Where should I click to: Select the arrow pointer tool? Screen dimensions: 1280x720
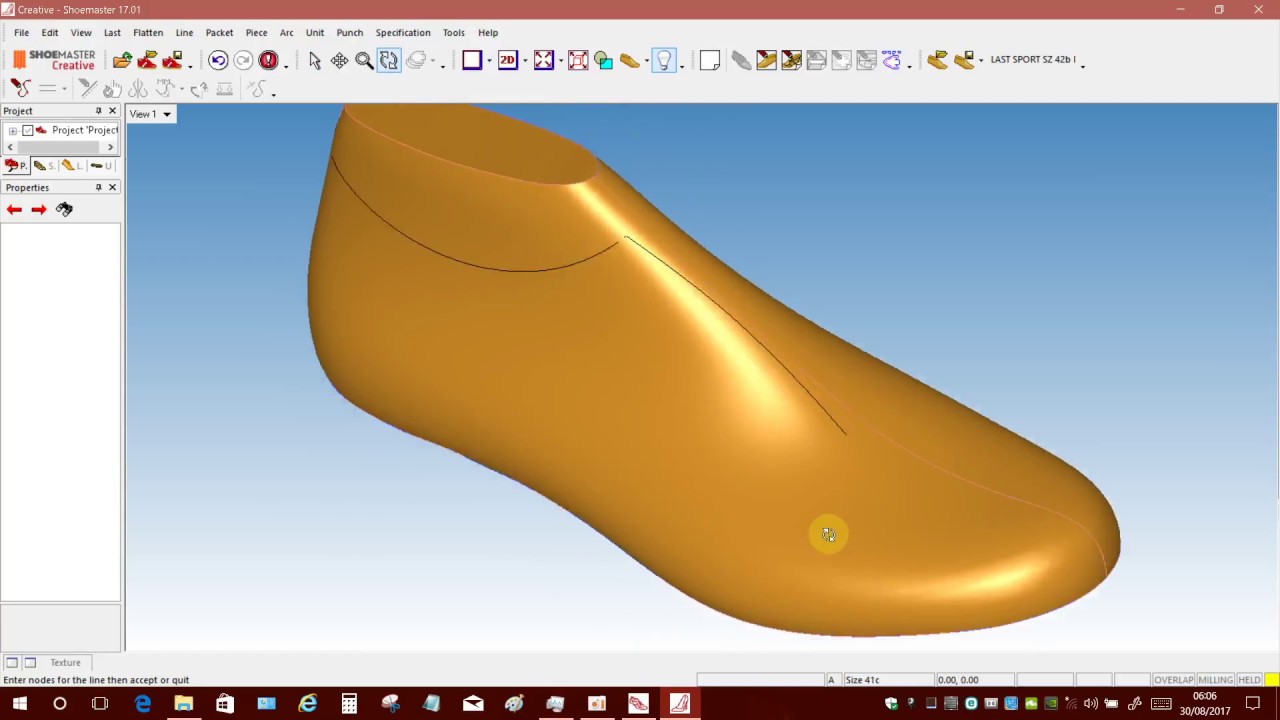pyautogui.click(x=315, y=60)
